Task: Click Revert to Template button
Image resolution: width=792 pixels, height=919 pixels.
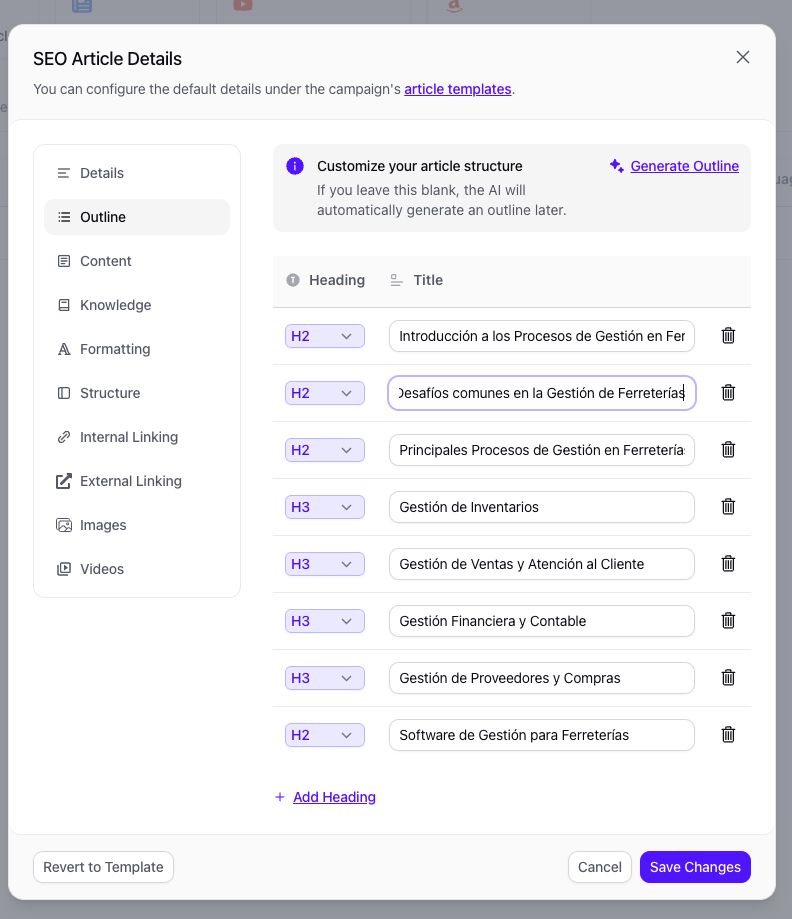Action: [x=103, y=867]
